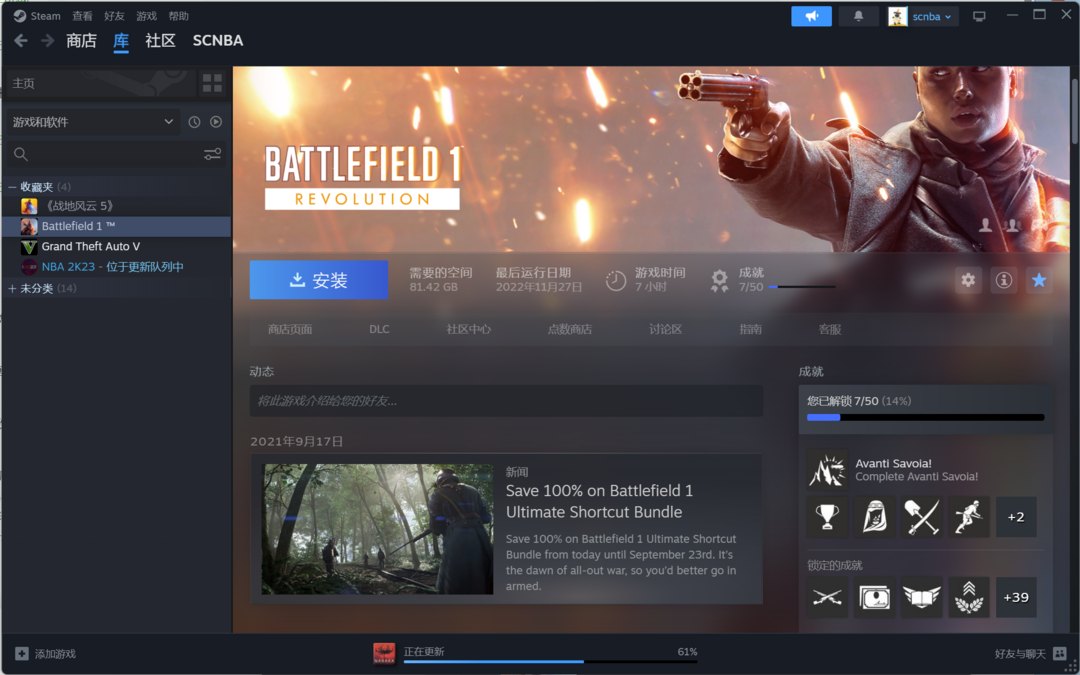This screenshot has height=675, width=1080.
Task: Click the add game plus icon
Action: [22, 654]
